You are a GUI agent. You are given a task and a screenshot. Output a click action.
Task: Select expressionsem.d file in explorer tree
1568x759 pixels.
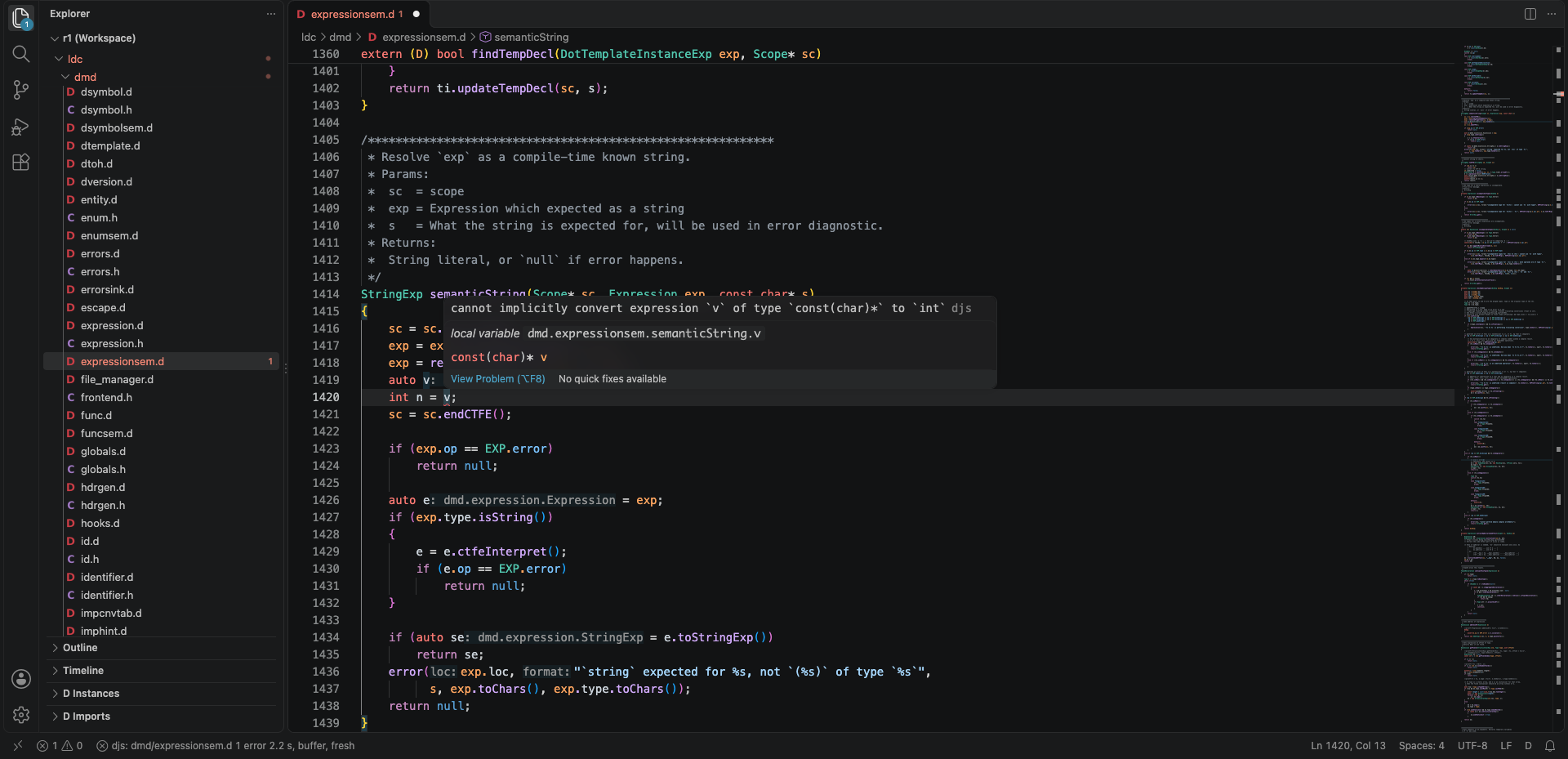click(161, 362)
